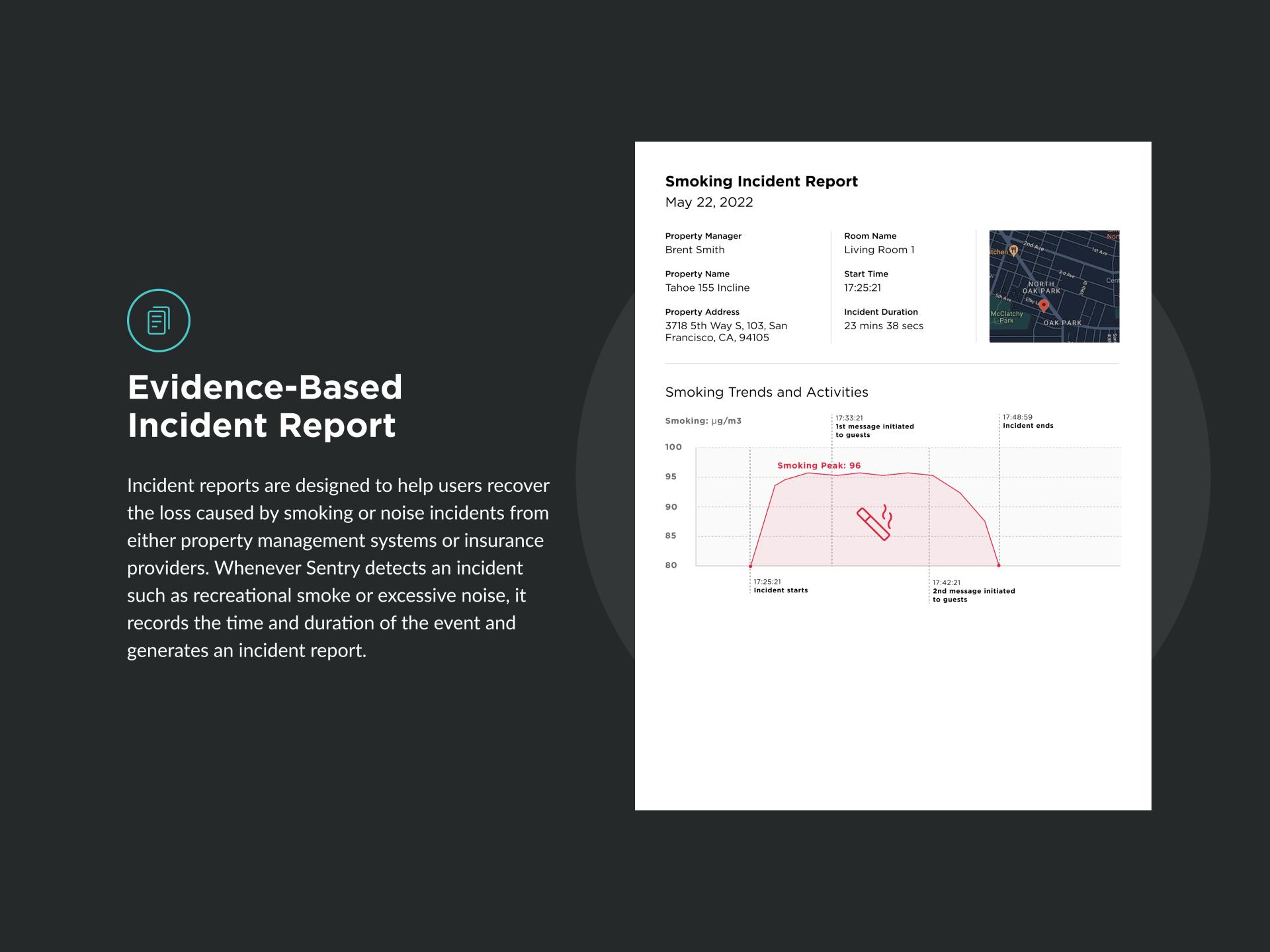The image size is (1270, 952).
Task: Click the 'Incident ends' marker at 17:48:59
Action: [1028, 422]
